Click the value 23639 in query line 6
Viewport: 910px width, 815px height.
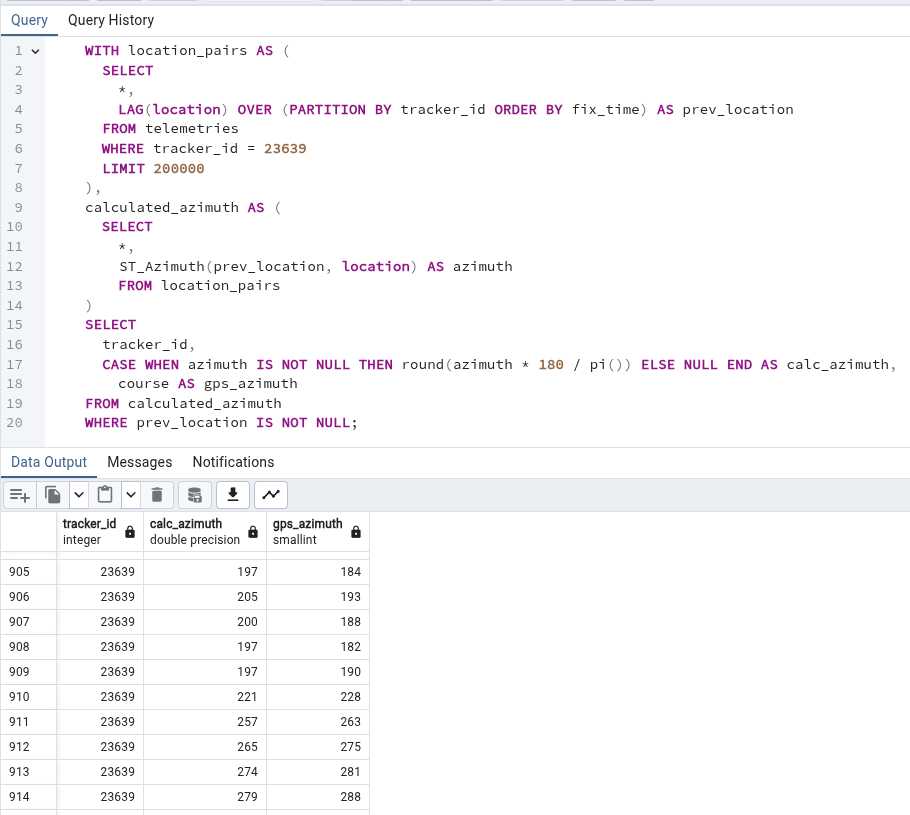285,149
